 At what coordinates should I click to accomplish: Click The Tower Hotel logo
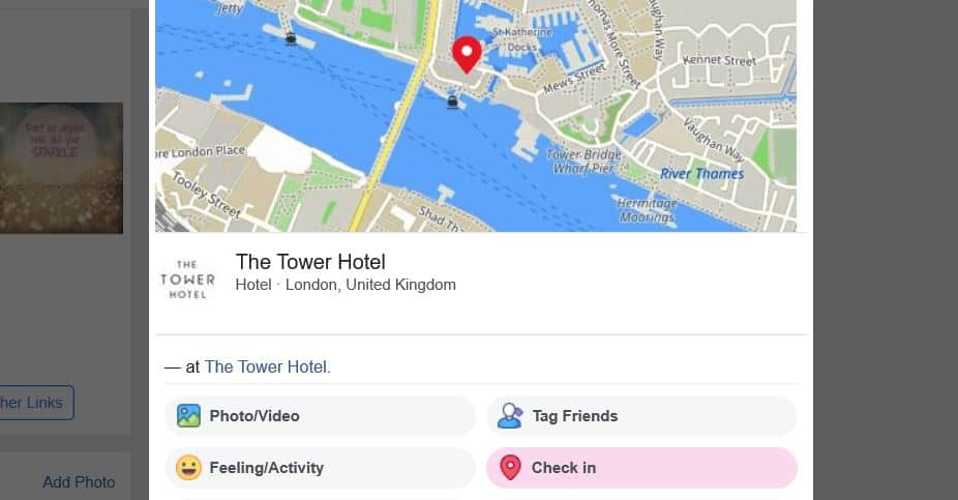tap(188, 279)
